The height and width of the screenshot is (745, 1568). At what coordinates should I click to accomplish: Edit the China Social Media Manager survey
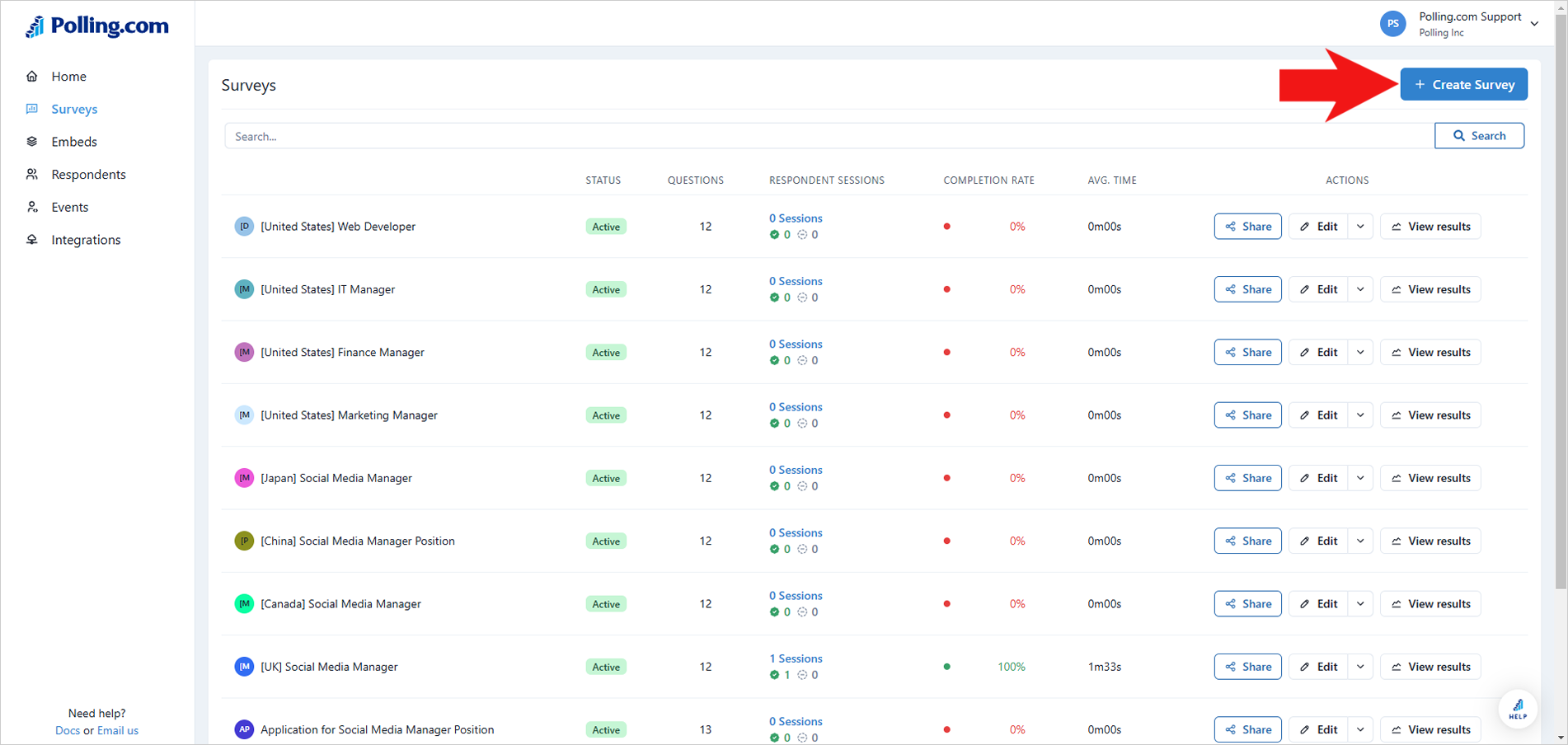[1318, 541]
